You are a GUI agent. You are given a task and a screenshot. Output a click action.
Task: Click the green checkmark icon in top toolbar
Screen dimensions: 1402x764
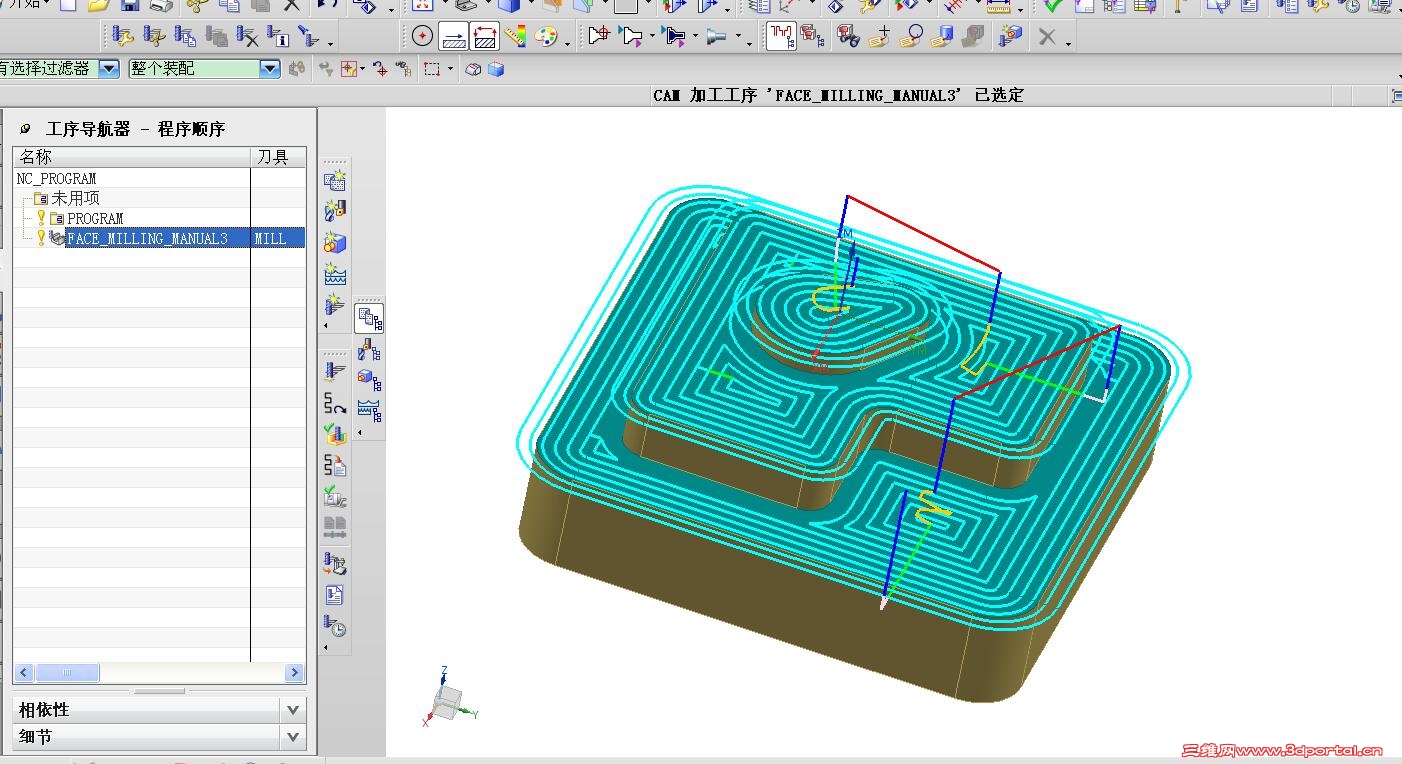[1052, 5]
